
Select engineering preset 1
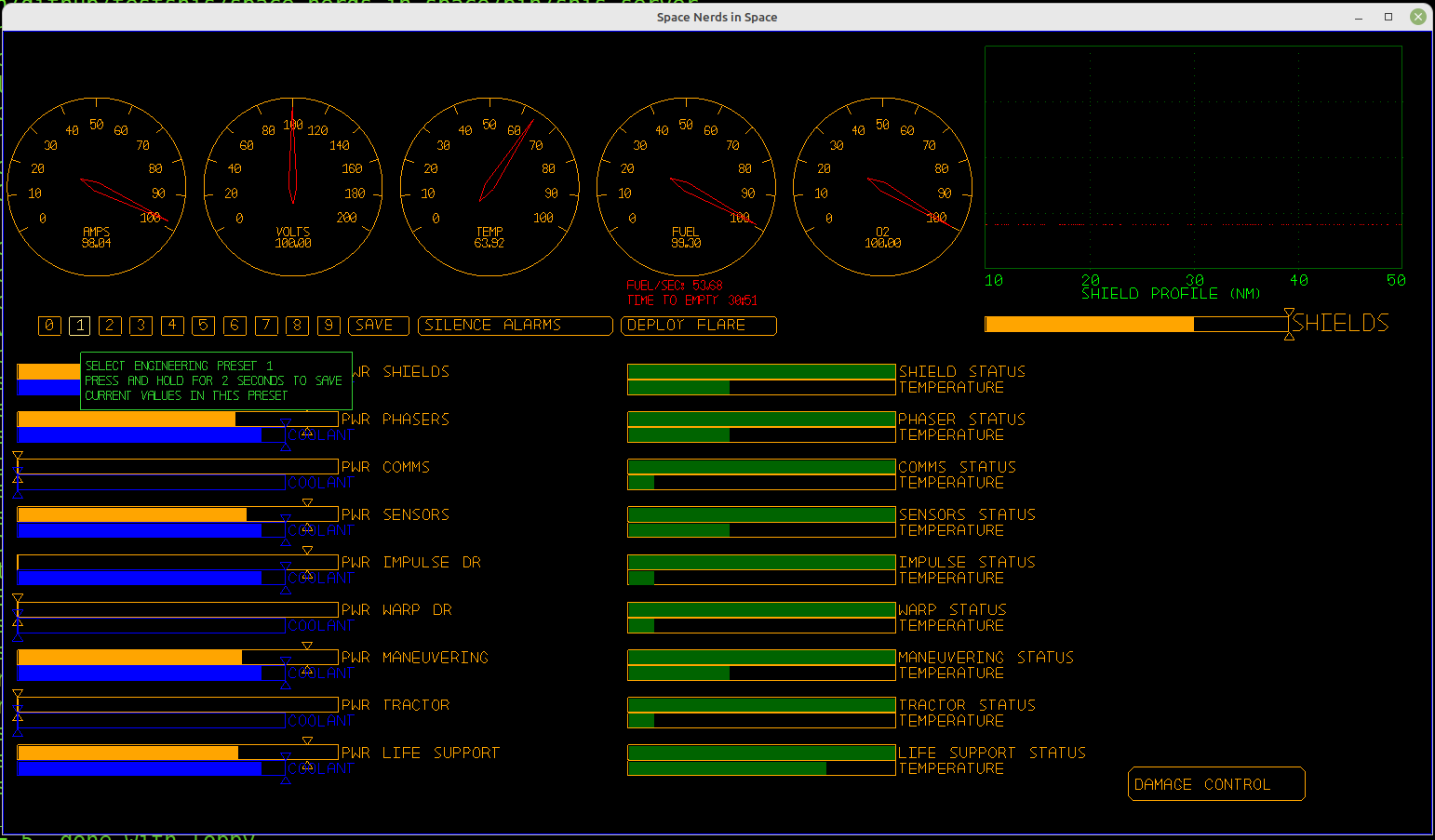(x=80, y=326)
